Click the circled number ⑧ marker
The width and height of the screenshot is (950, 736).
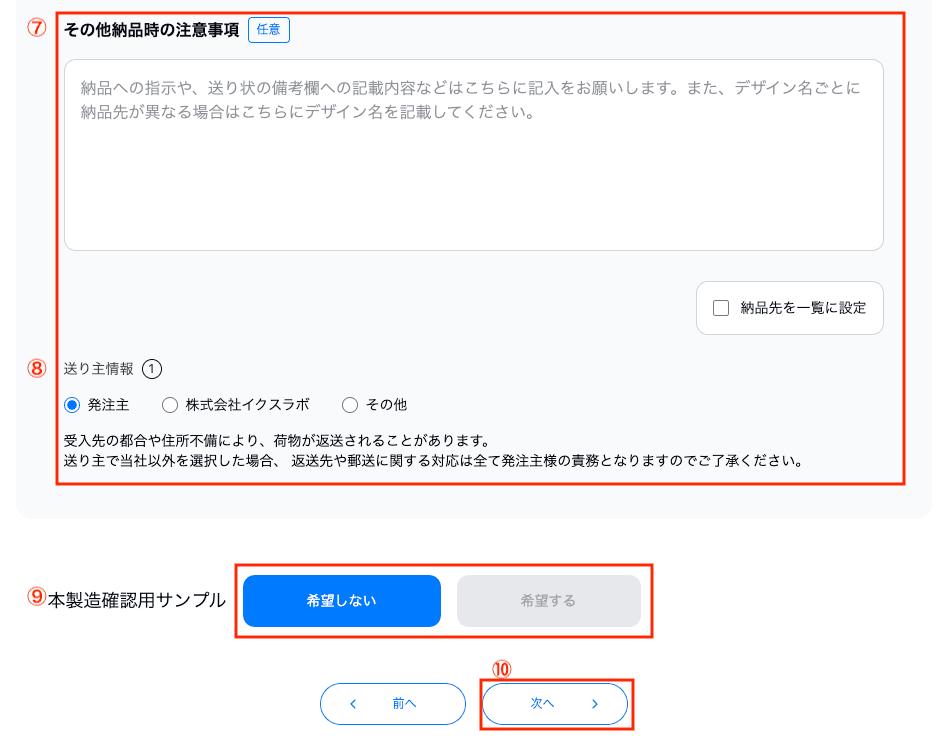37,368
